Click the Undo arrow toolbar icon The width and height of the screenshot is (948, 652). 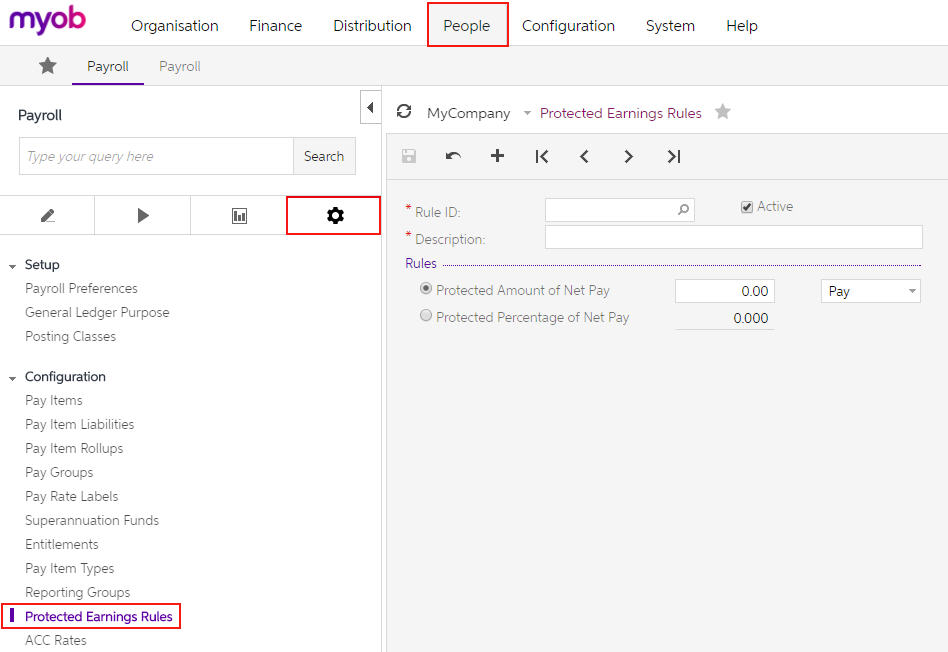[x=453, y=156]
